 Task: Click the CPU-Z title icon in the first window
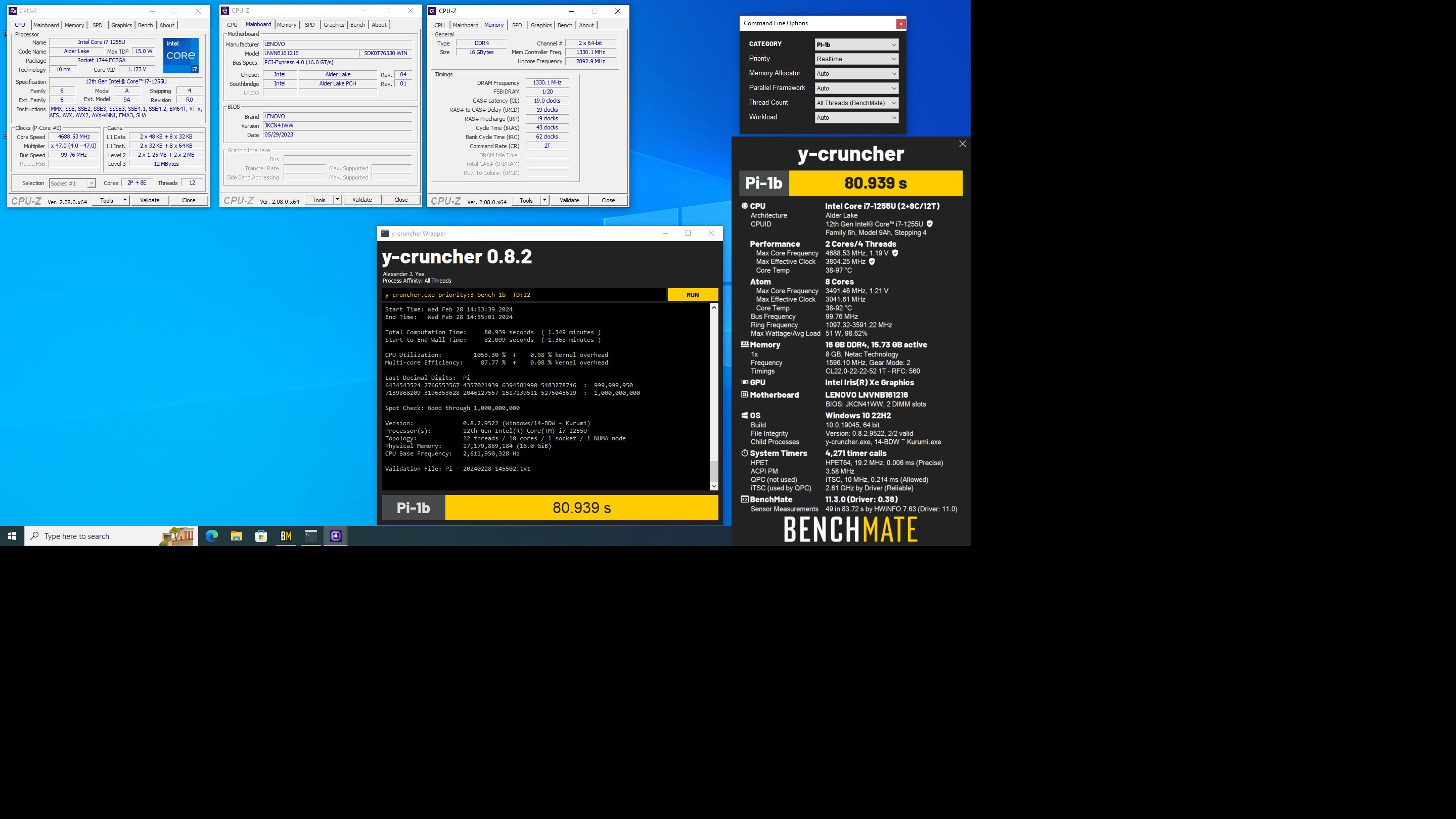pyautogui.click(x=13, y=11)
